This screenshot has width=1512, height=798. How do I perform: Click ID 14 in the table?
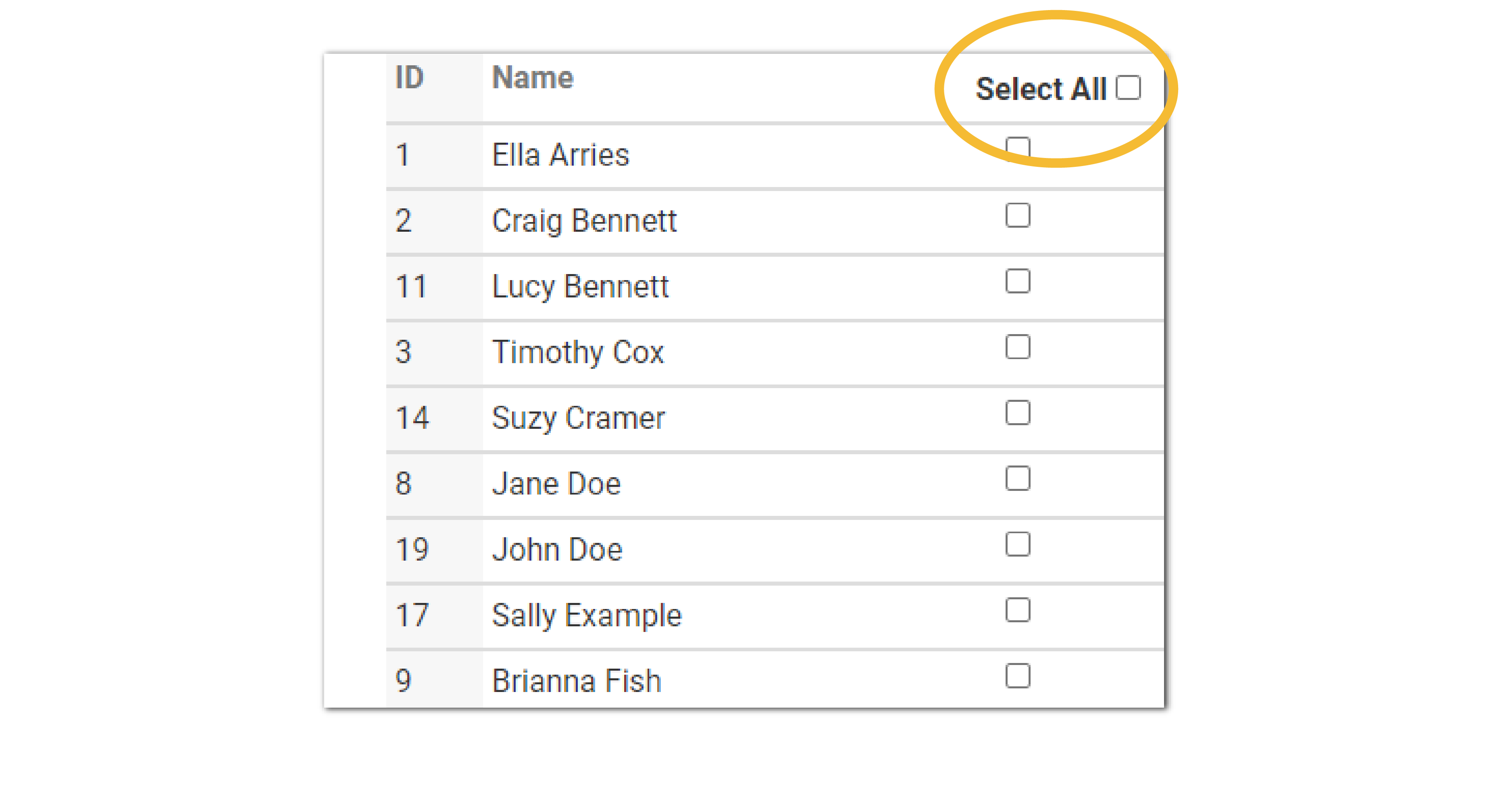point(412,418)
